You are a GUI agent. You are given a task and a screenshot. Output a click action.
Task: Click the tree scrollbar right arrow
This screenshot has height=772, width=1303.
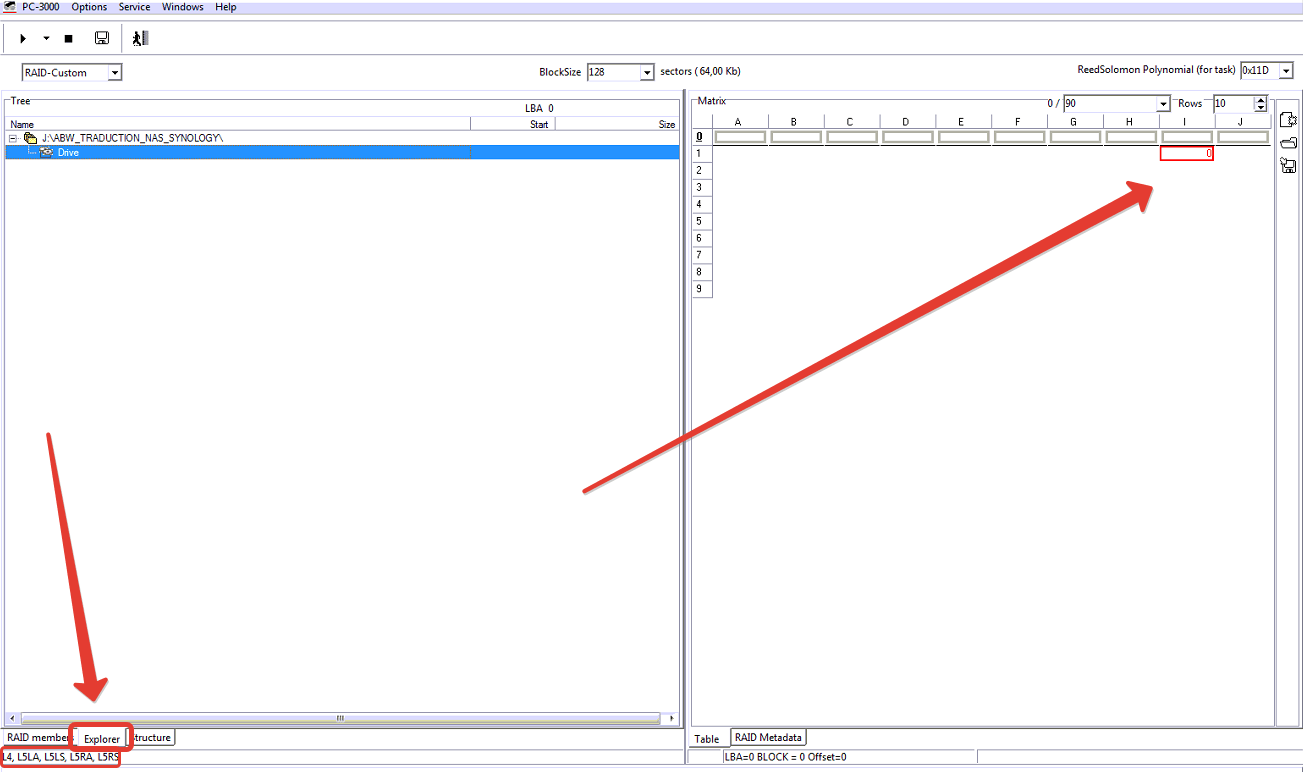click(669, 718)
